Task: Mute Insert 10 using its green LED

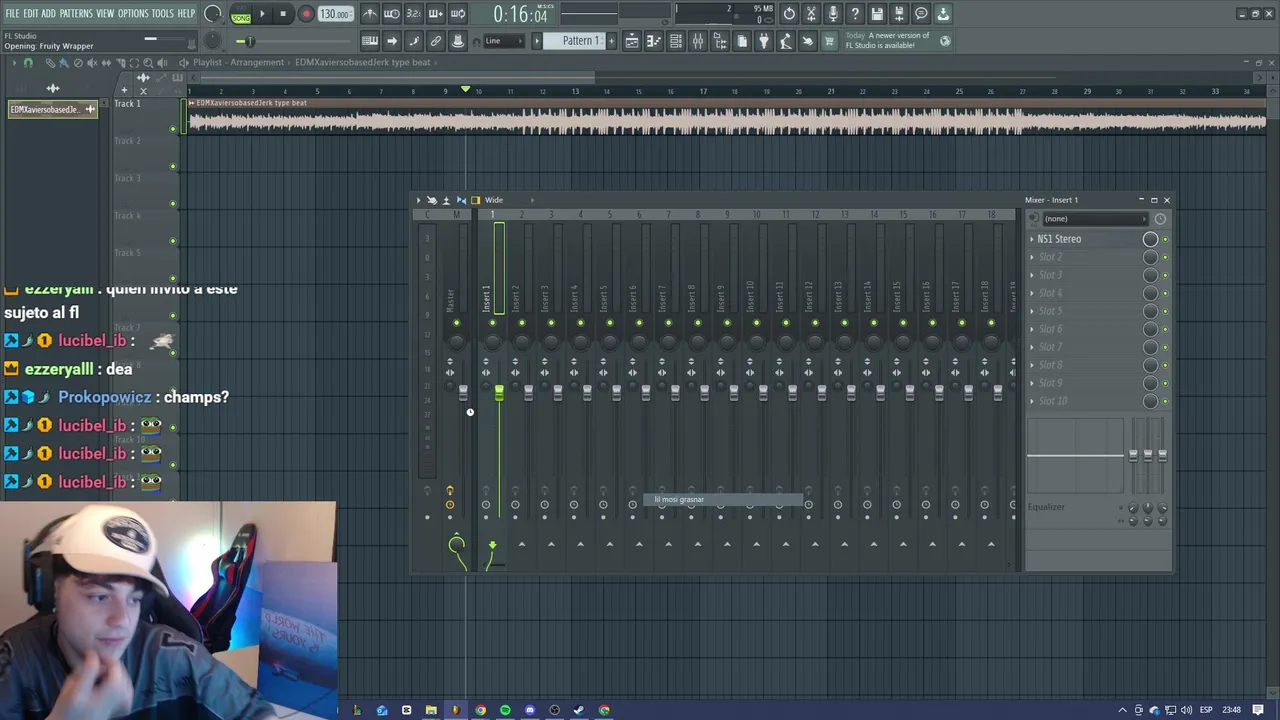Action: (x=756, y=323)
